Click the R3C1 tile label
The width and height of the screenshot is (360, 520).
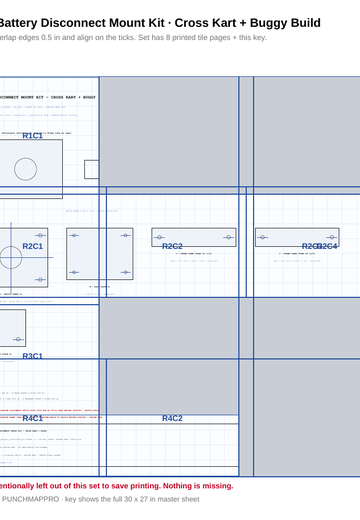[32, 356]
